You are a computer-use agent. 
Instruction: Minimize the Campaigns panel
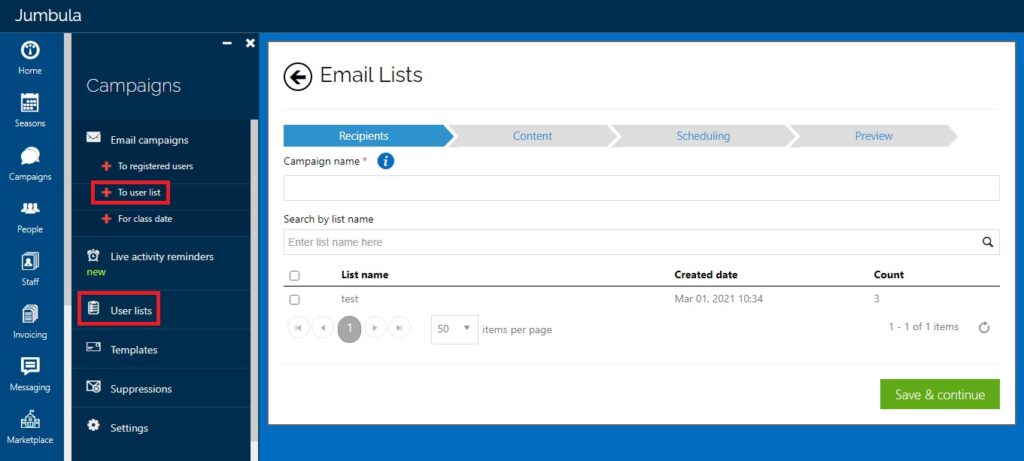pos(227,43)
